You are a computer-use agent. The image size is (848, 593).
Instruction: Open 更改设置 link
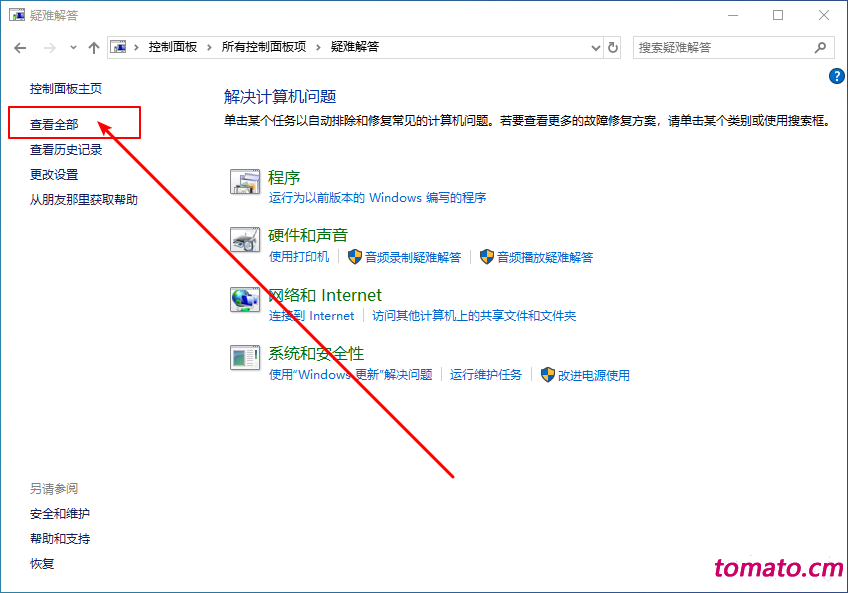coord(54,175)
